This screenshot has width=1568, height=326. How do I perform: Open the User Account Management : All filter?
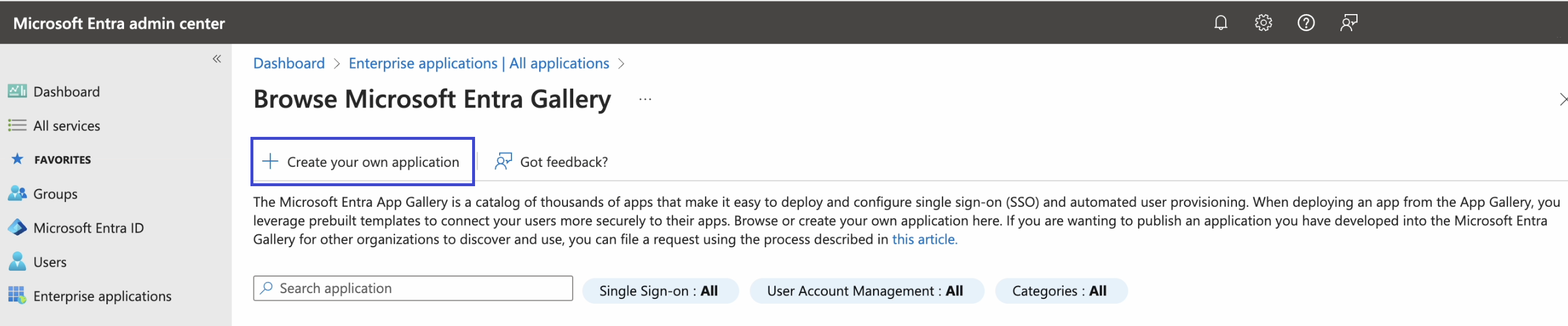point(867,291)
